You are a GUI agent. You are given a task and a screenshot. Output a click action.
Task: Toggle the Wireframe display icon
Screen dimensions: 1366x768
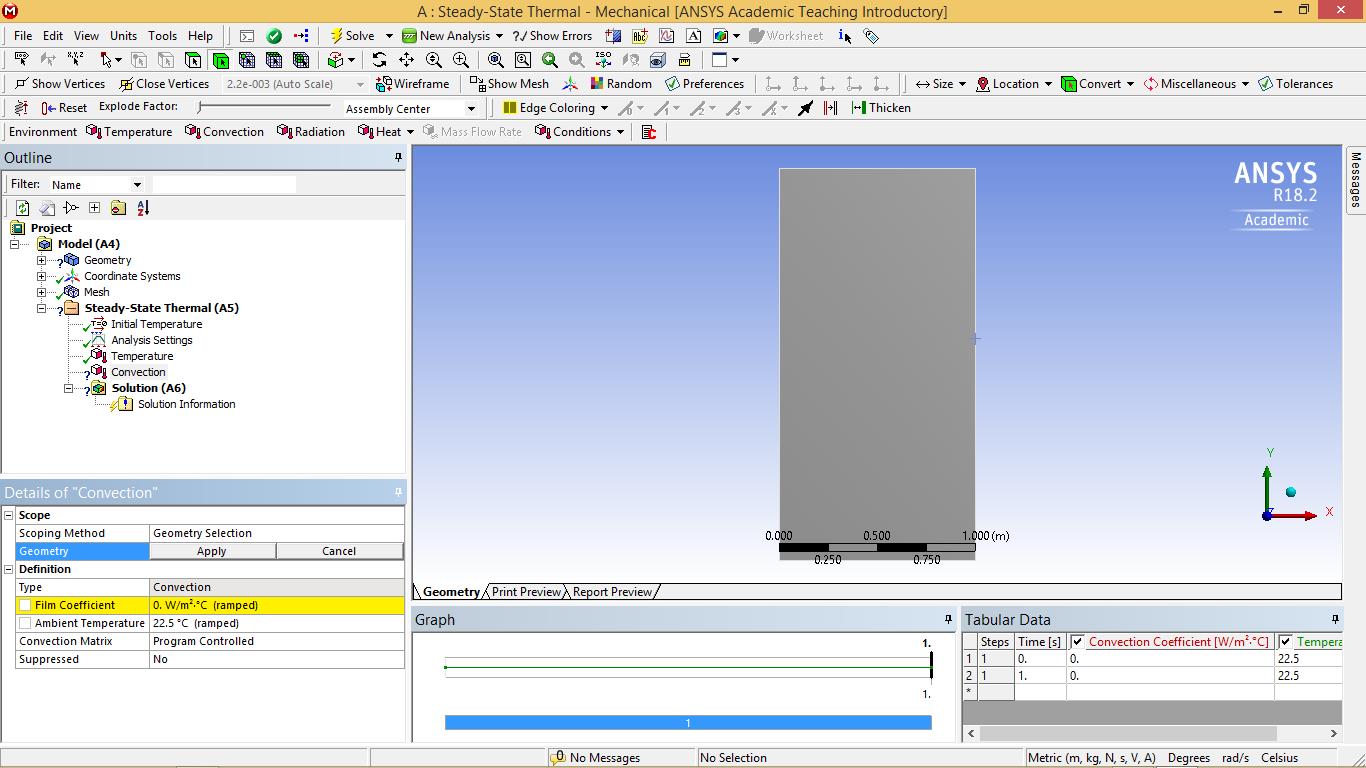tap(383, 84)
